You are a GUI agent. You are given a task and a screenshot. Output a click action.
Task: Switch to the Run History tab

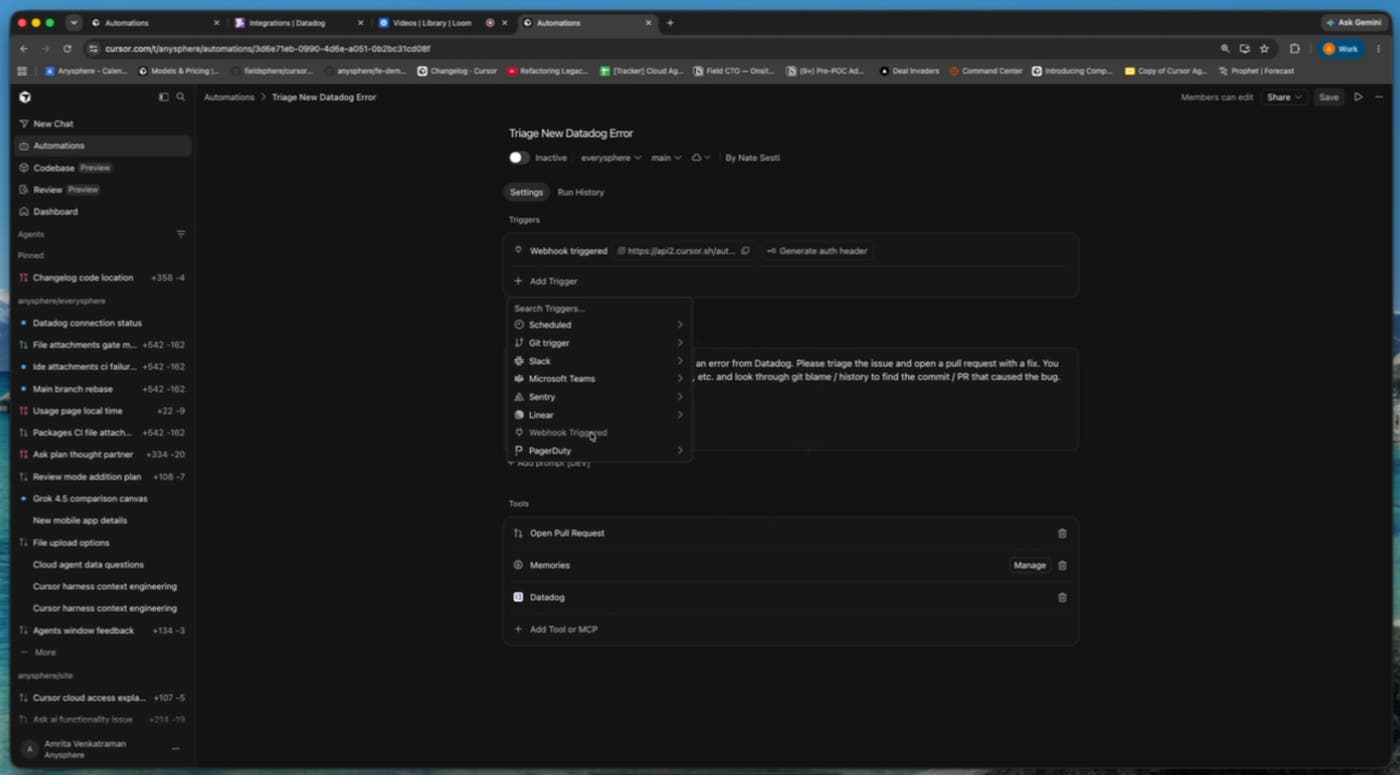(581, 192)
